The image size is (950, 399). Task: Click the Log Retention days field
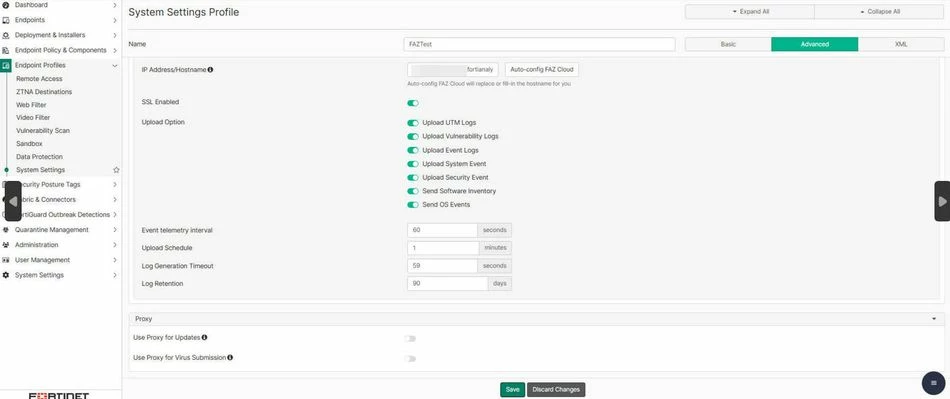[x=447, y=283]
